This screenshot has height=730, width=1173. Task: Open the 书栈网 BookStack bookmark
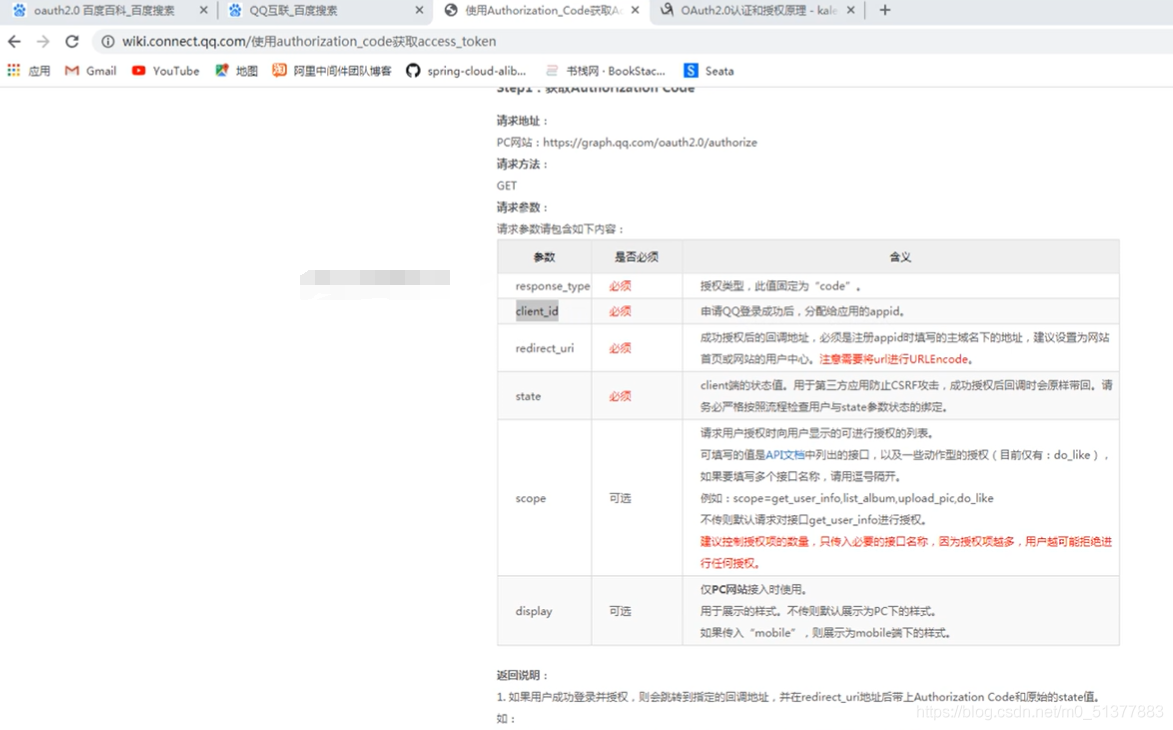pyautogui.click(x=605, y=70)
